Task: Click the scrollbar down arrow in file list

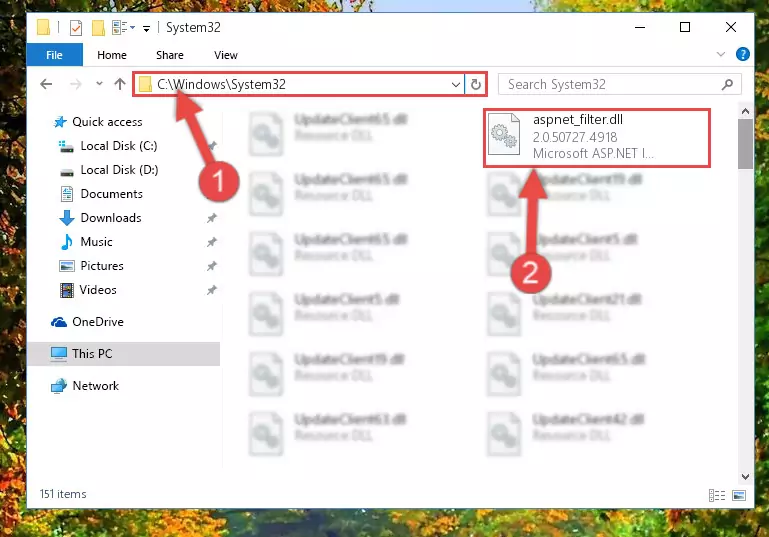Action: click(x=745, y=476)
